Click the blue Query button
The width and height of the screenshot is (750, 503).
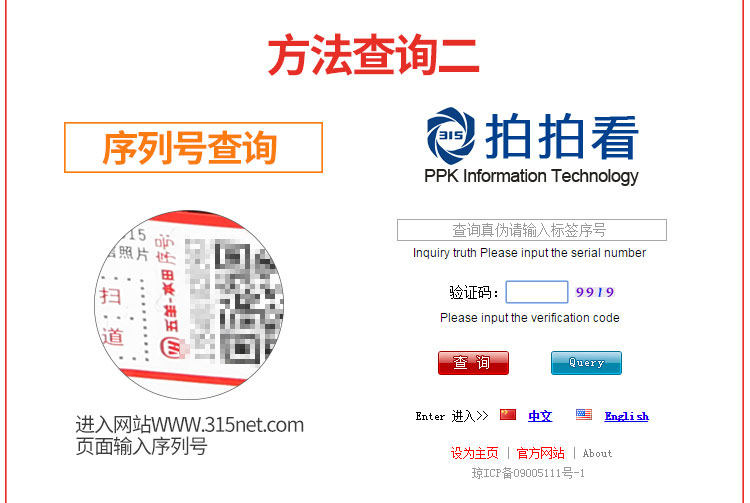pos(586,363)
